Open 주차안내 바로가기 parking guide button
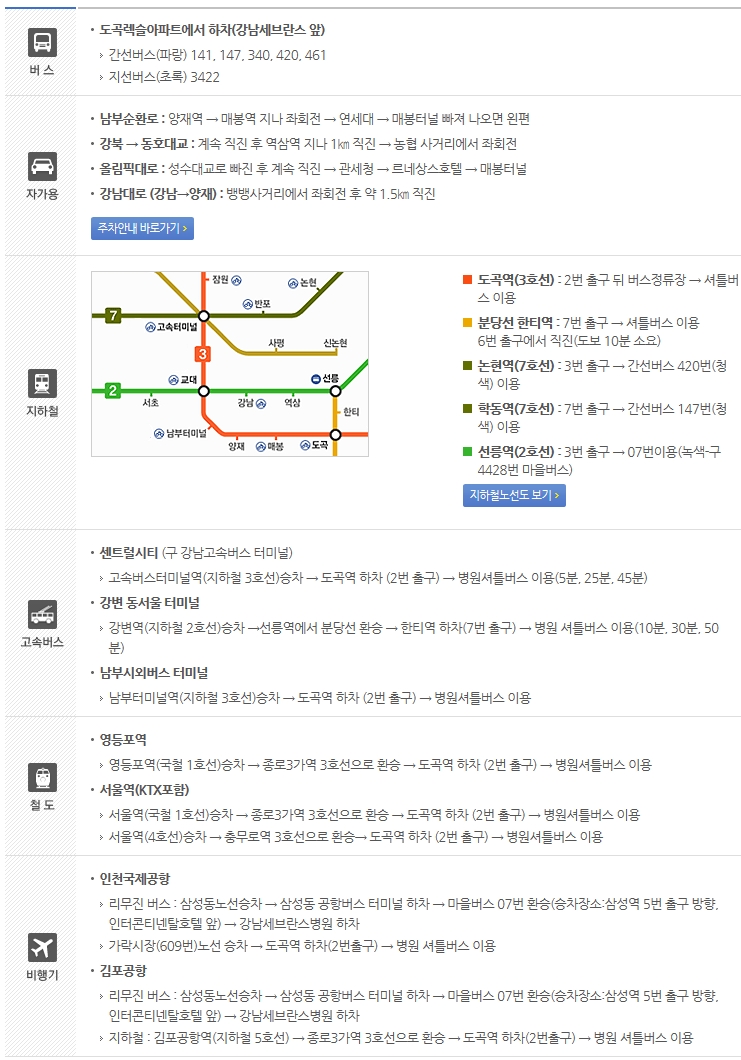This screenshot has width=741, height=1060. tap(143, 228)
